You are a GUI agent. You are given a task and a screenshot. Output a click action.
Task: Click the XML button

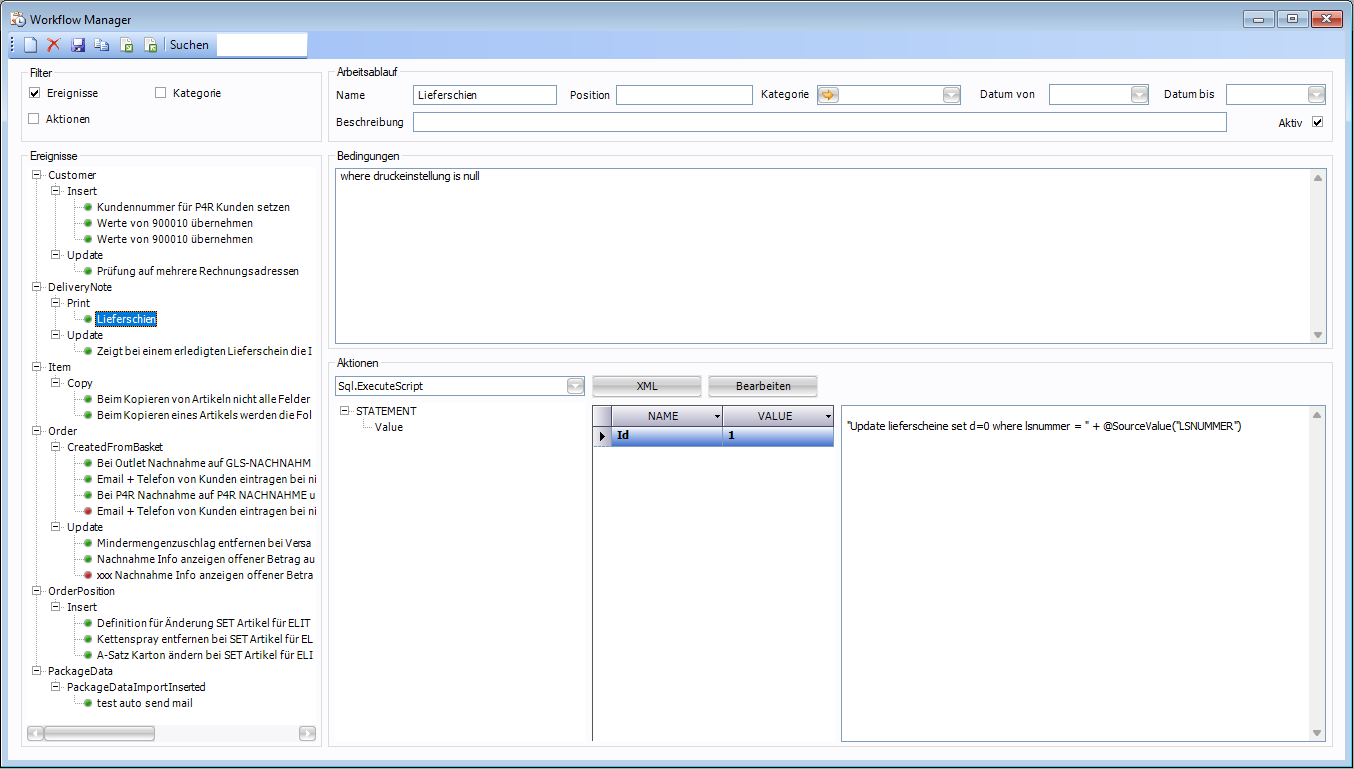point(646,386)
